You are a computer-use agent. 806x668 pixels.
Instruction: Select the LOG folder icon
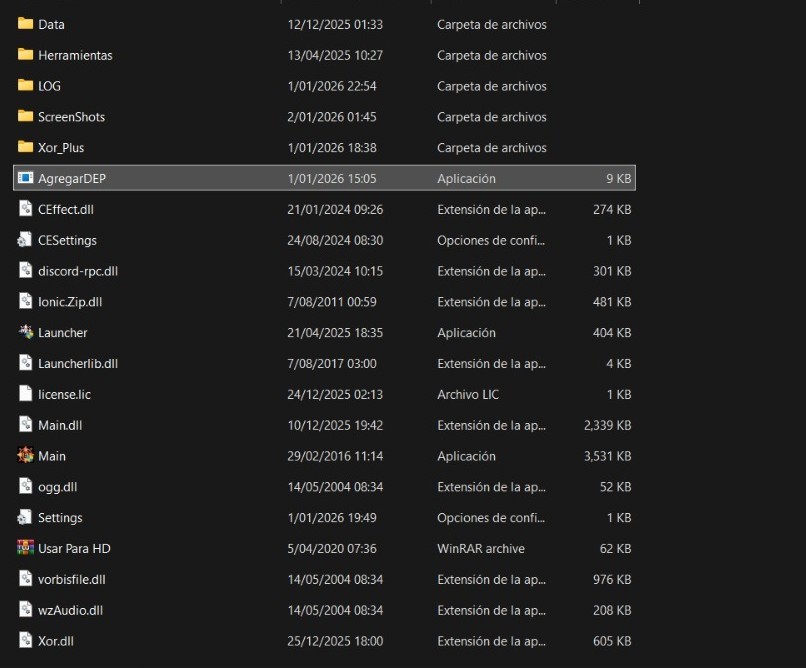[x=26, y=86]
